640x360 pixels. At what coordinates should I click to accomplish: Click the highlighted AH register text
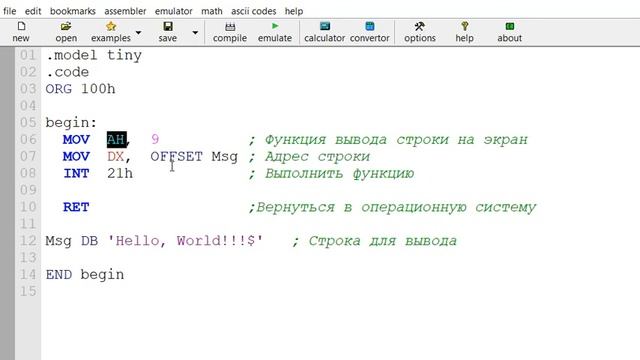pyautogui.click(x=116, y=140)
